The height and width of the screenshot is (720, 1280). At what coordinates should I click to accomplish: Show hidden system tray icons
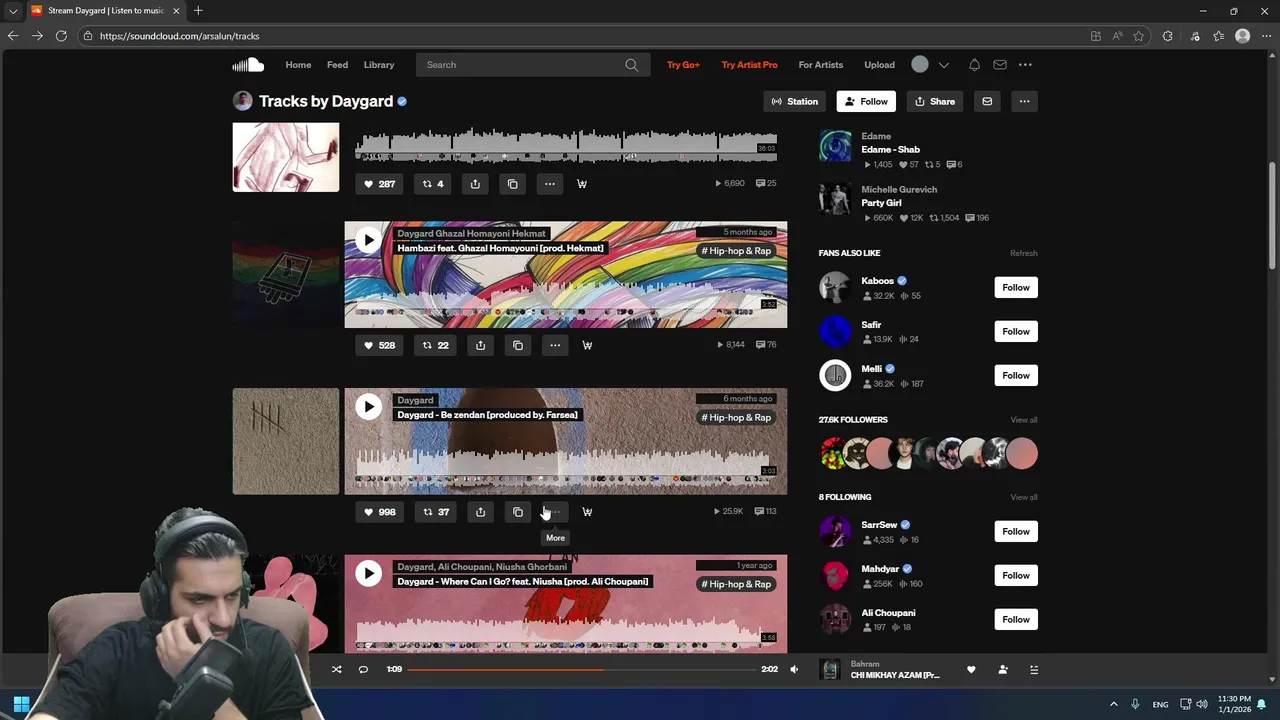pos(1114,704)
